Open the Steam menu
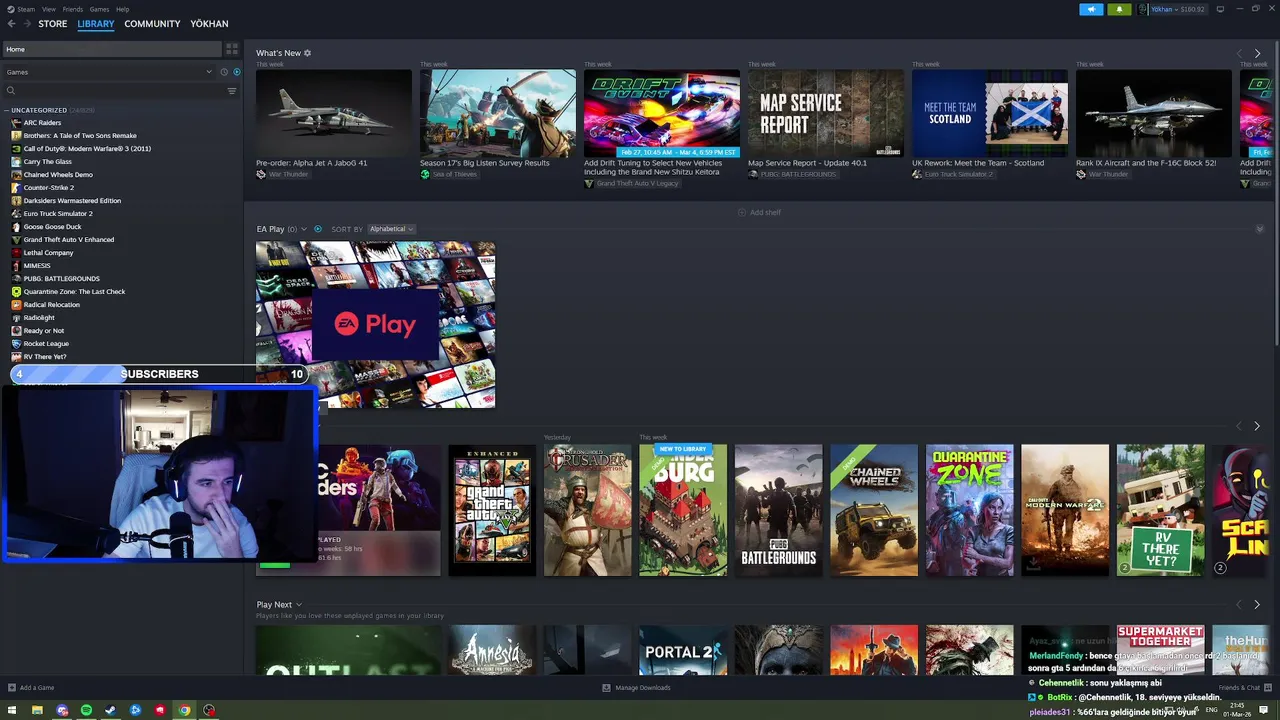Screen dimensions: 1280x720 27,9
